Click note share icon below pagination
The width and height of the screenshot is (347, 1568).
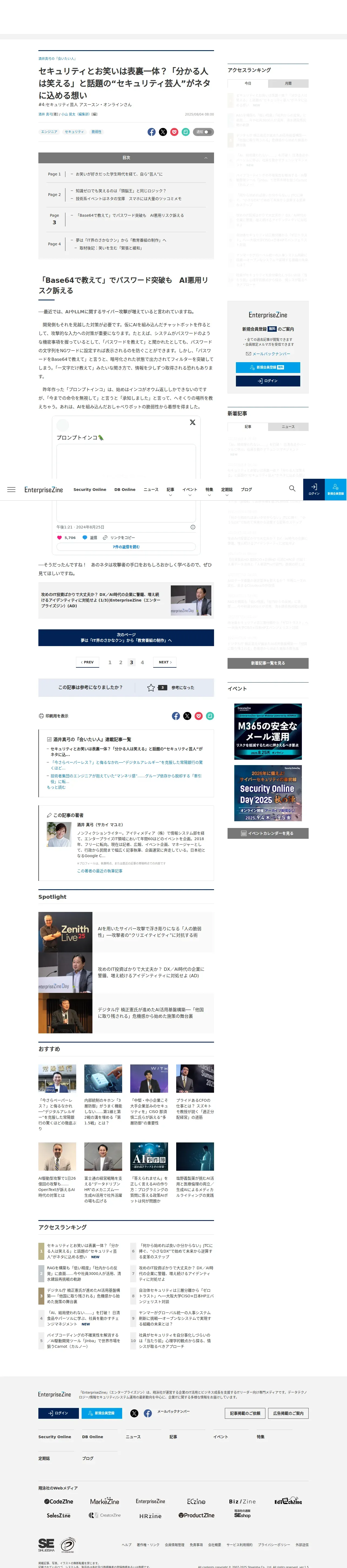(210, 716)
